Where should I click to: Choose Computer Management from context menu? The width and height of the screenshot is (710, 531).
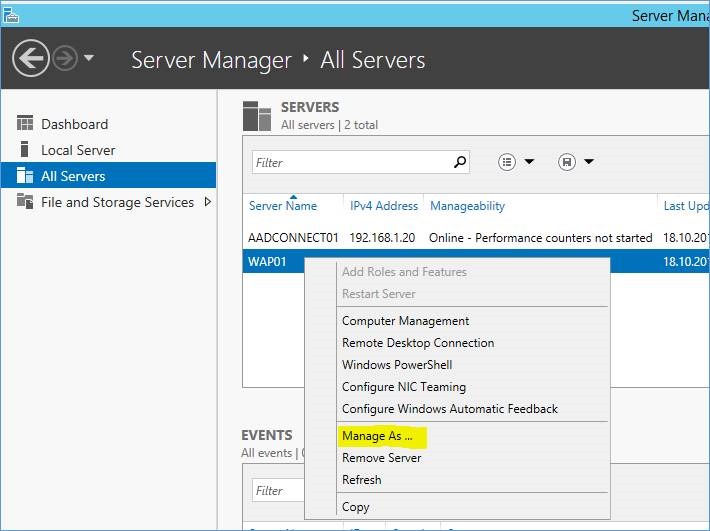[405, 321]
